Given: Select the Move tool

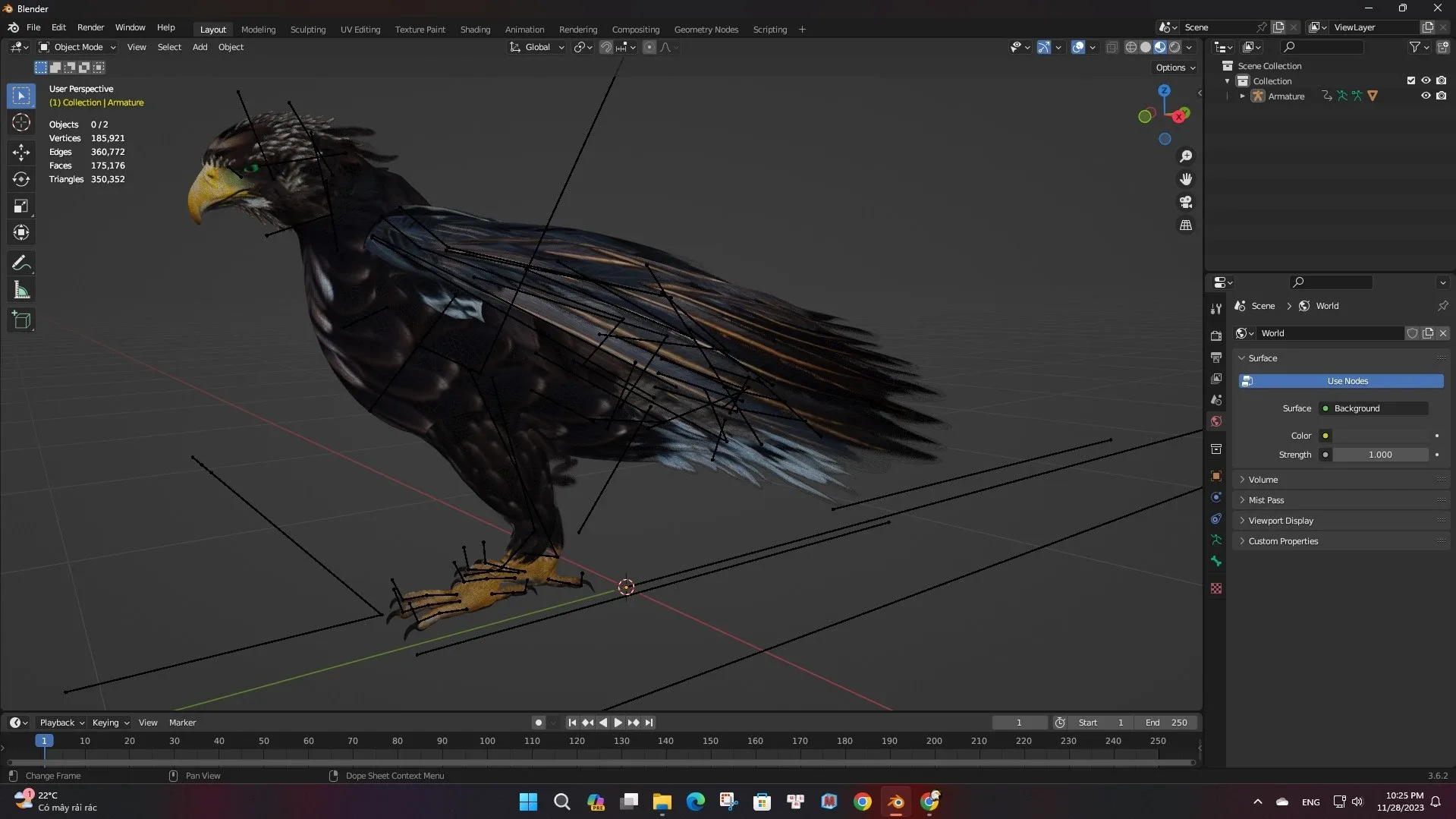Looking at the screenshot, I should [x=21, y=152].
